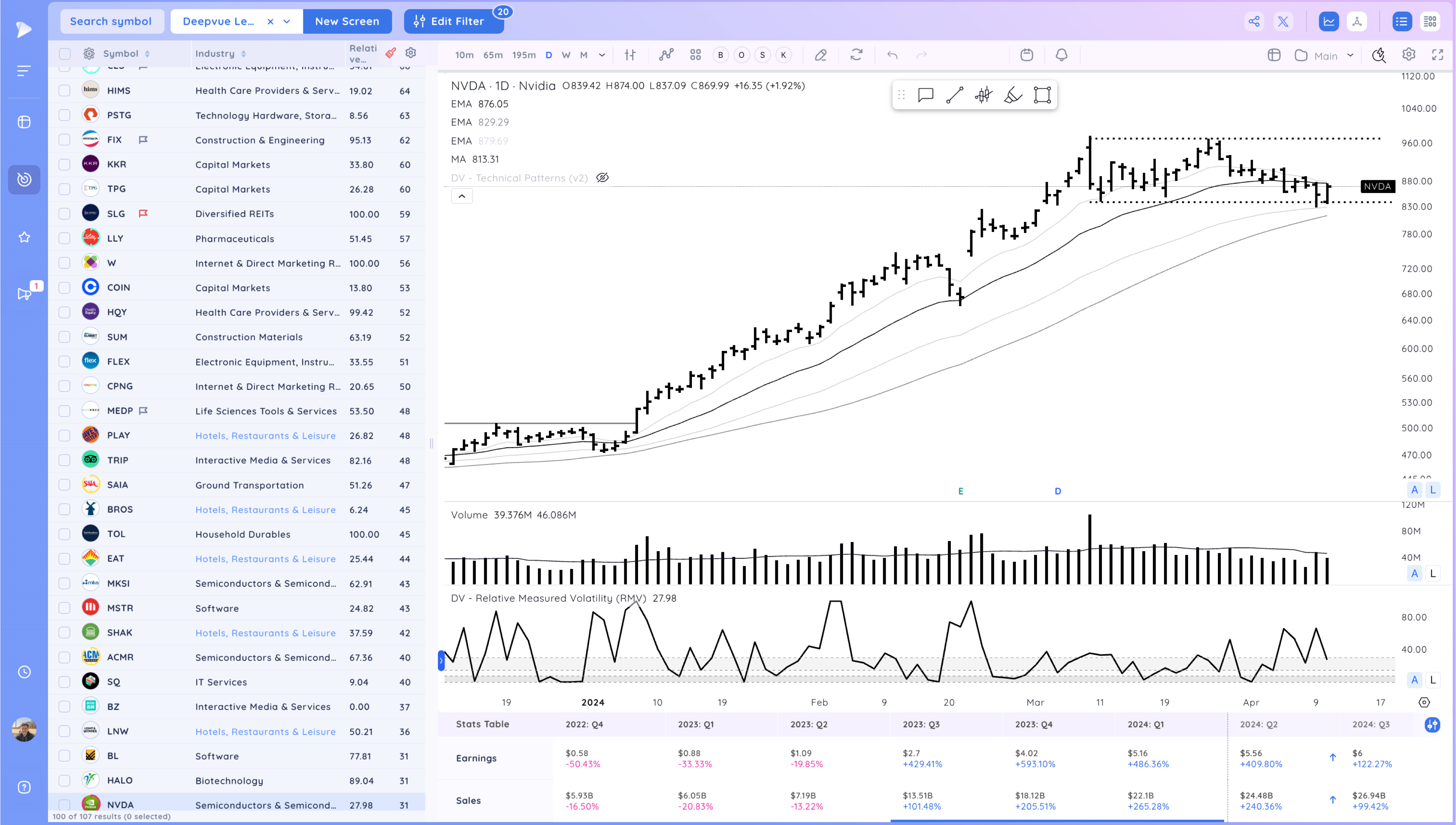Collapse the indicator legend chevron
Viewport: 1456px width, 825px height.
pos(462,196)
